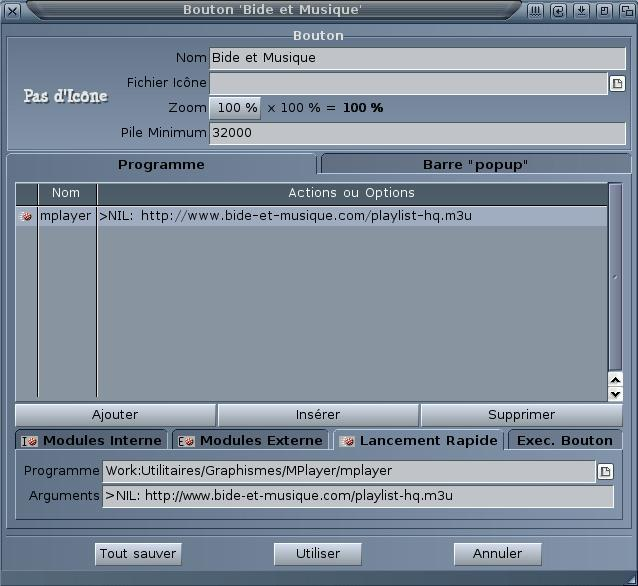Click the title bar gadget with three vertical bars
638x586 pixels.
tap(535, 11)
